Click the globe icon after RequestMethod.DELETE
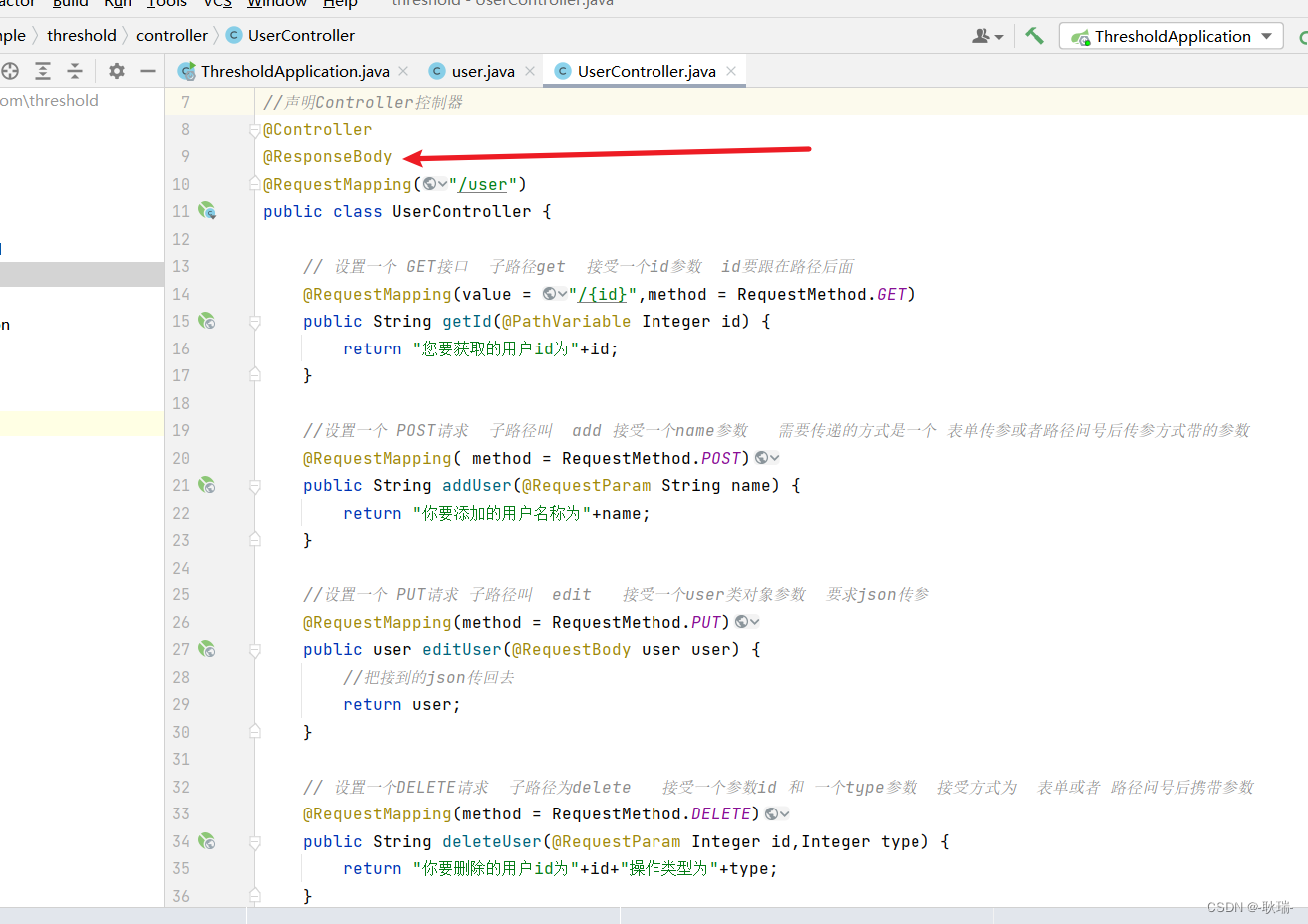The width and height of the screenshot is (1308, 924). coord(777,814)
